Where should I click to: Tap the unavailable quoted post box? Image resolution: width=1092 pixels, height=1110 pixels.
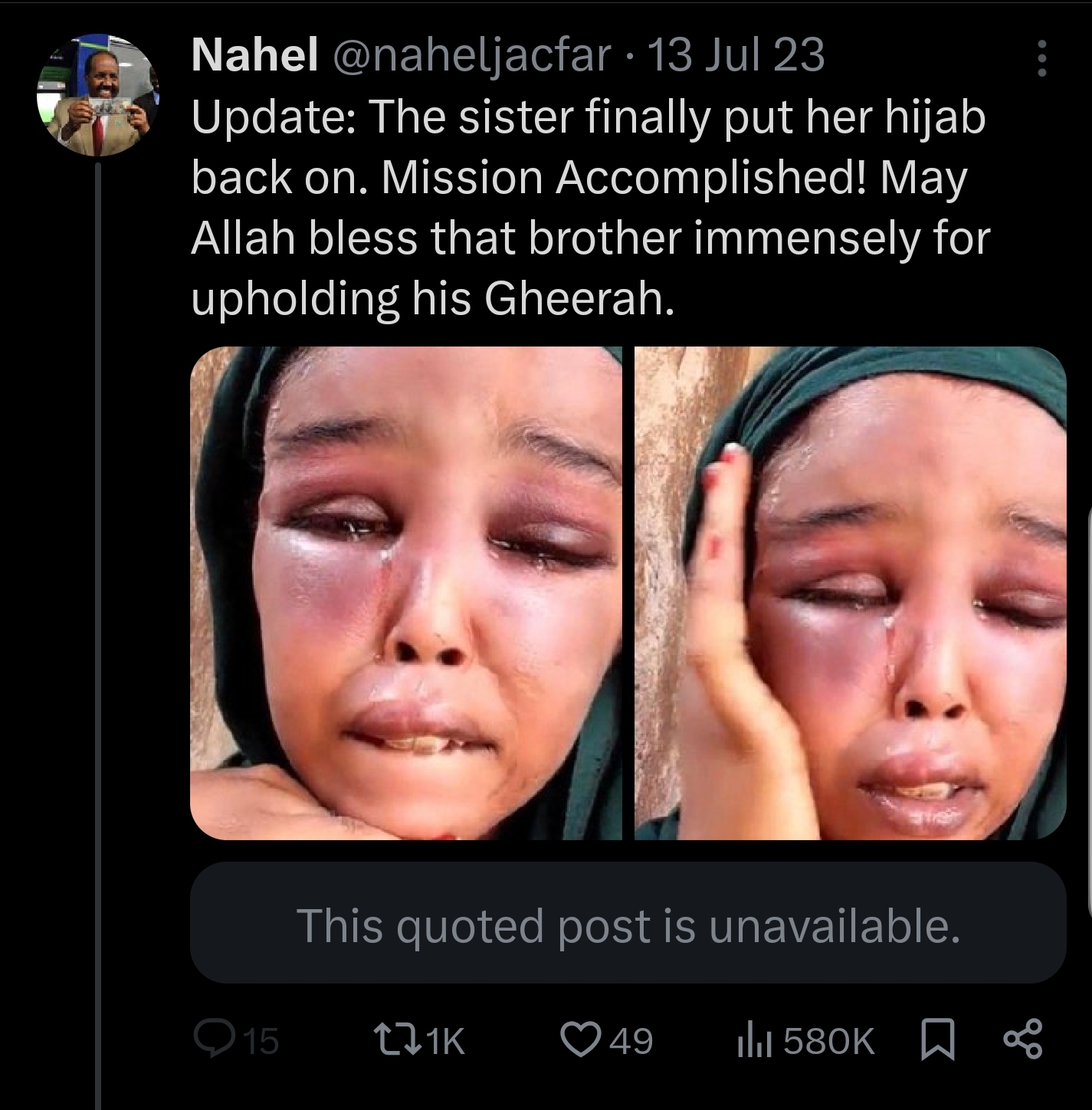[628, 923]
